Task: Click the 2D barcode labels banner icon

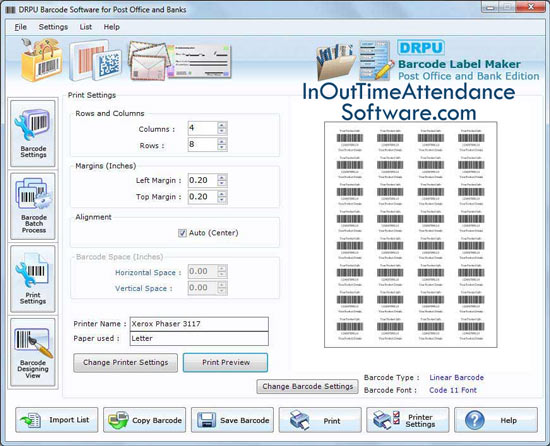Action: click(95, 60)
